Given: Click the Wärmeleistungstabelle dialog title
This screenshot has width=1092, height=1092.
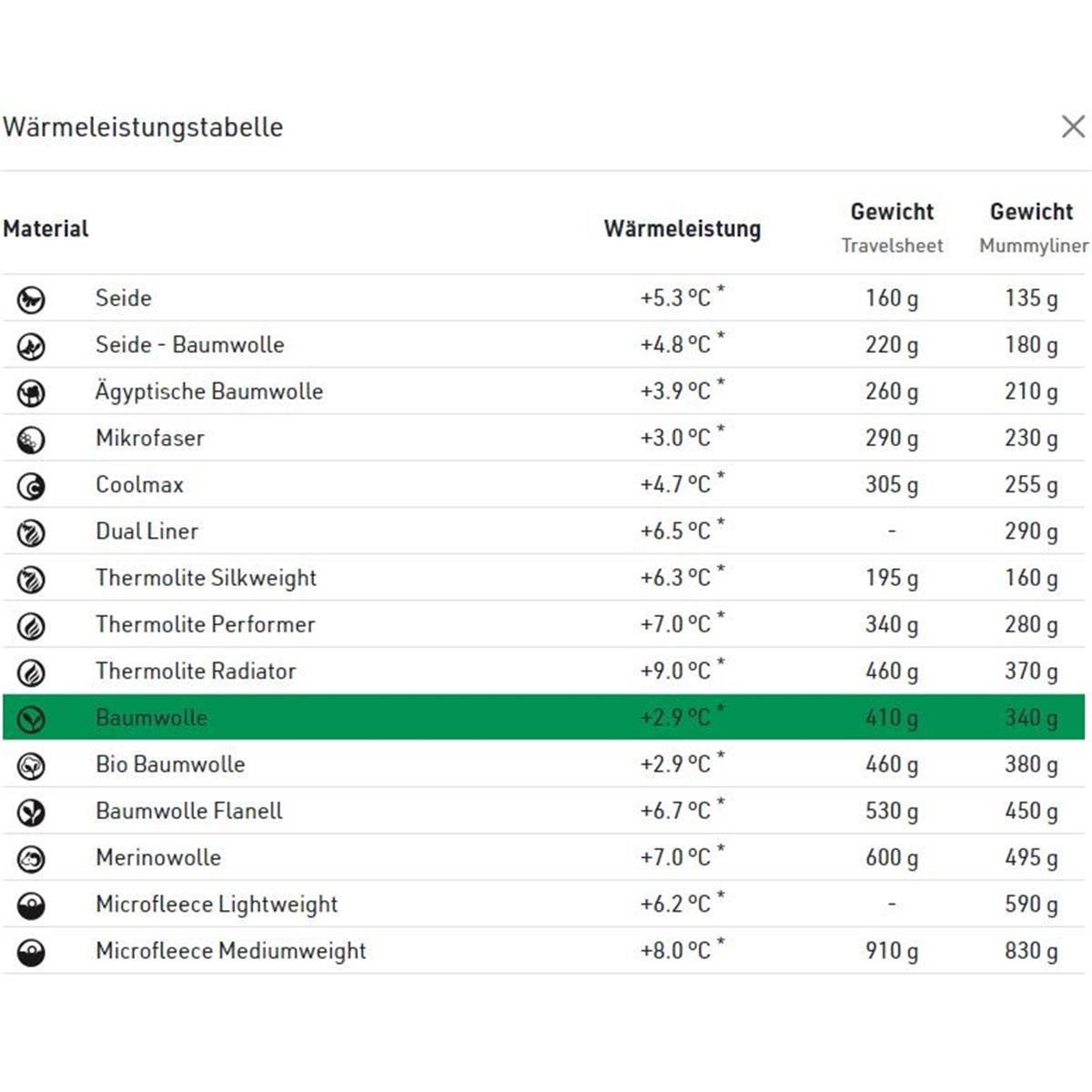Looking at the screenshot, I should (x=143, y=127).
